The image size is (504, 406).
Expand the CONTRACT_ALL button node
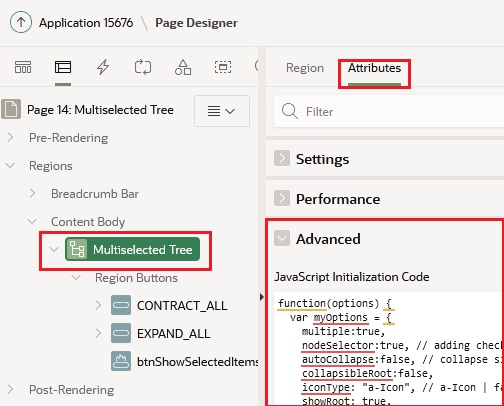click(x=98, y=305)
